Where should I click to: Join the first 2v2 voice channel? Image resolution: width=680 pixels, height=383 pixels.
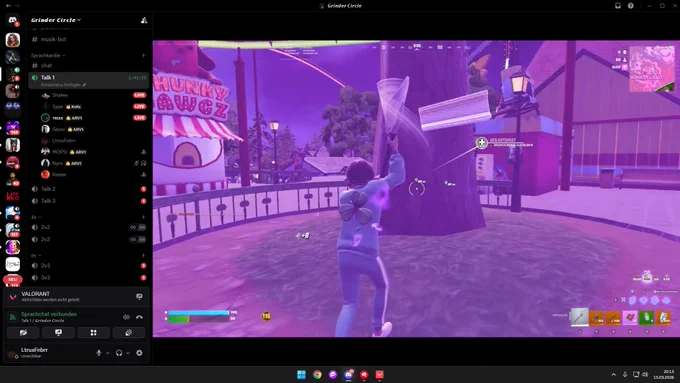[x=89, y=227]
